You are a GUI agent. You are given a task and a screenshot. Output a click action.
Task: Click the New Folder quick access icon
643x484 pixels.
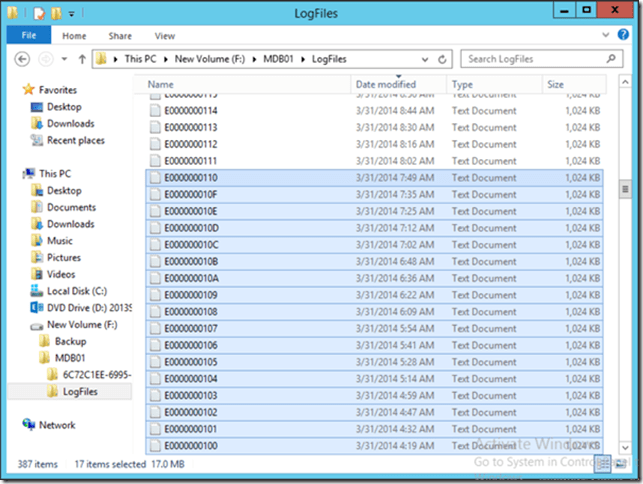click(58, 14)
